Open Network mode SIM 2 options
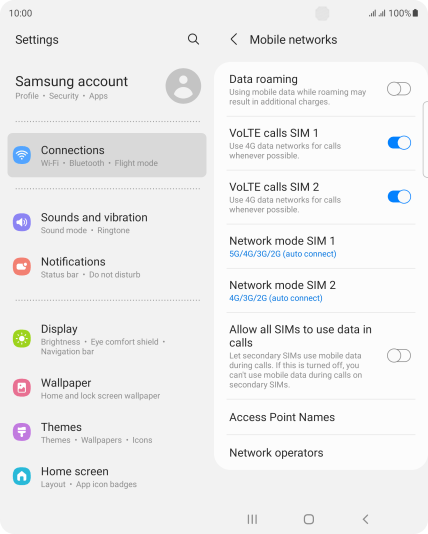Image resolution: width=428 pixels, height=534 pixels. click(321, 291)
